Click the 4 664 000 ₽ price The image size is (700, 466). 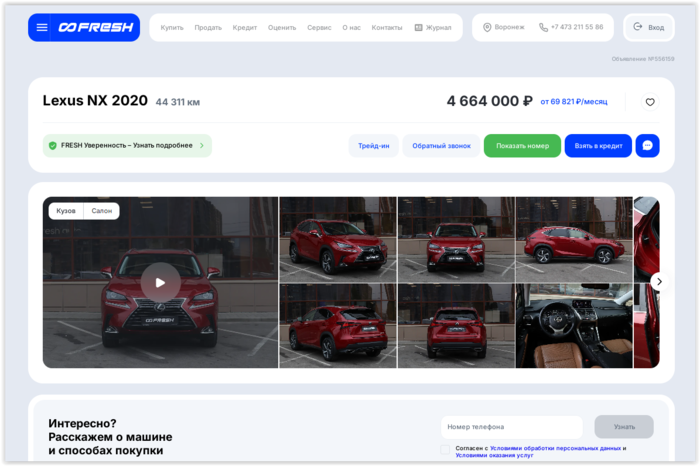click(490, 101)
